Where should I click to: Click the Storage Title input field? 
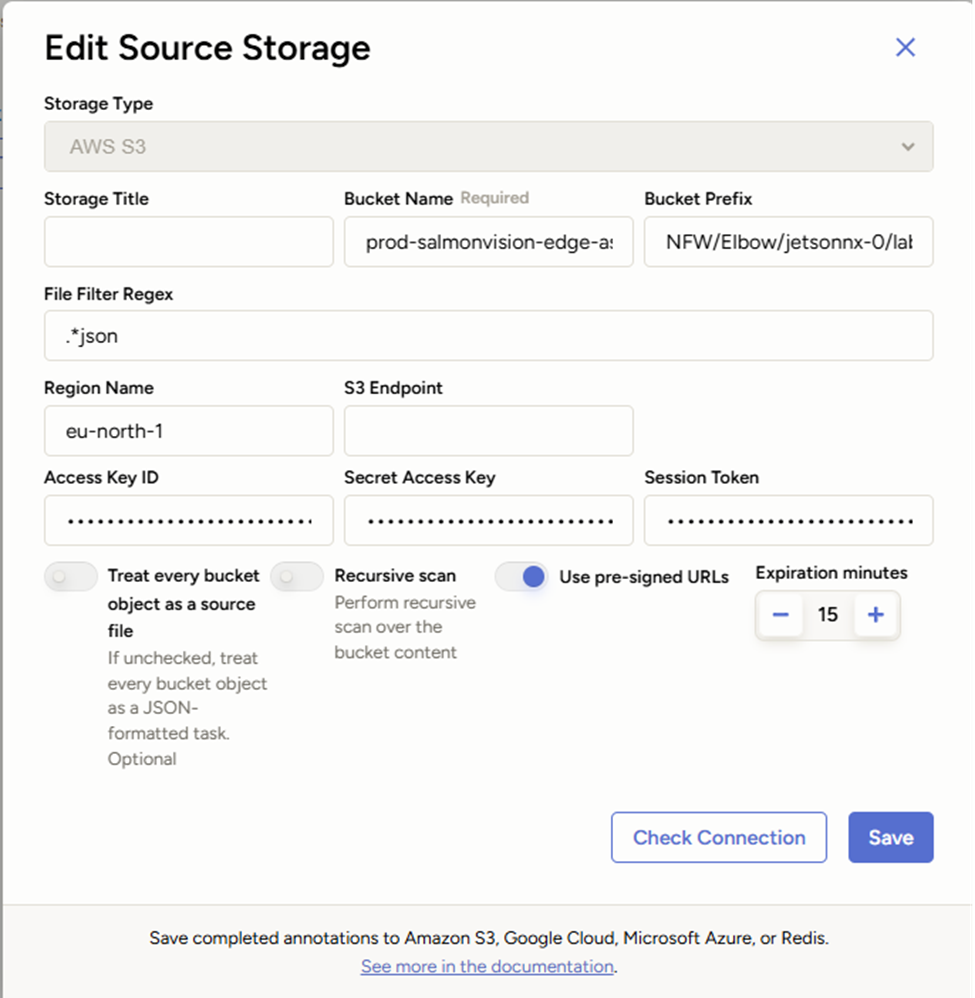point(188,241)
